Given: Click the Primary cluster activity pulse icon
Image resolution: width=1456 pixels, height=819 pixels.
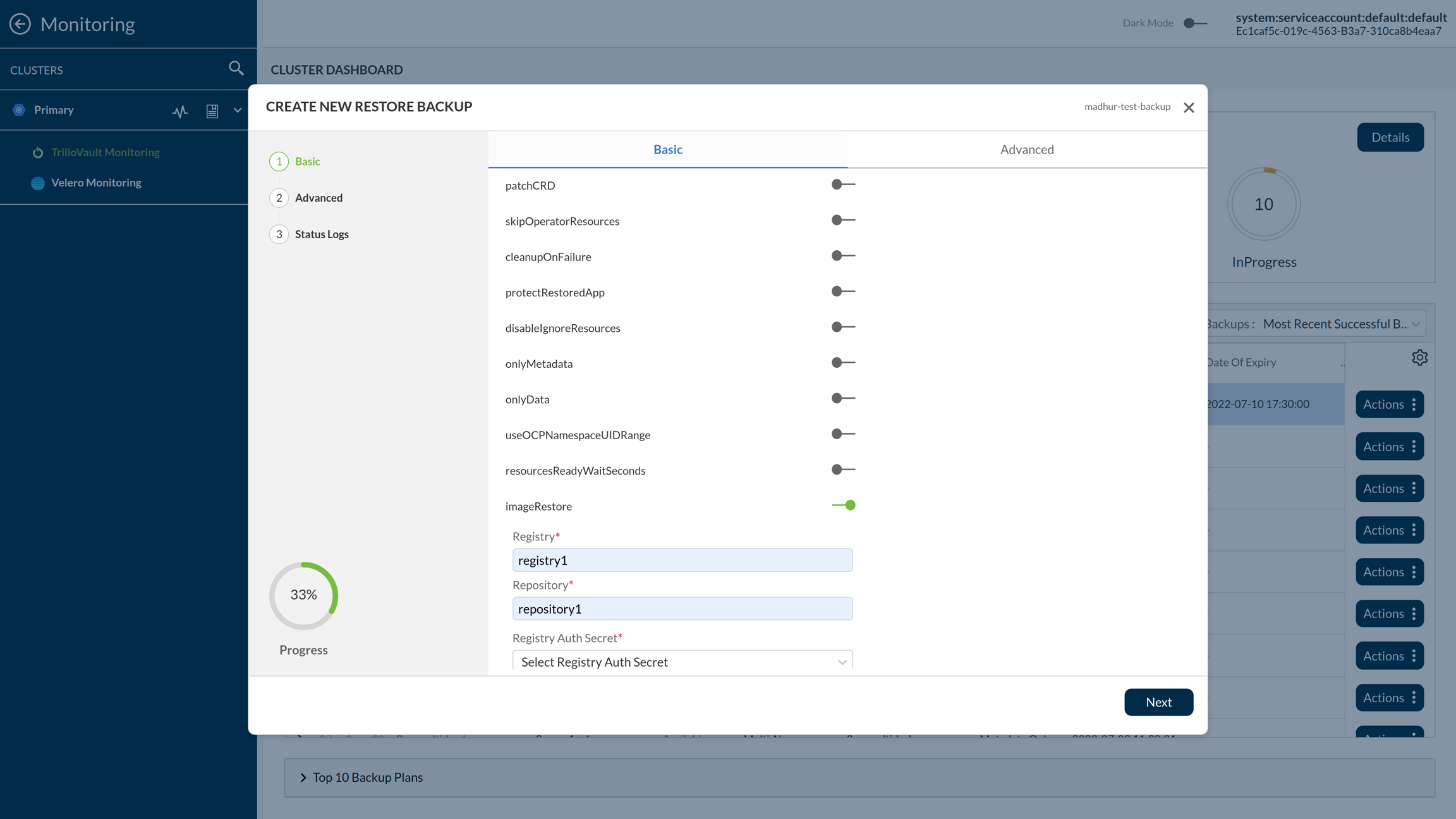Looking at the screenshot, I should tap(180, 111).
